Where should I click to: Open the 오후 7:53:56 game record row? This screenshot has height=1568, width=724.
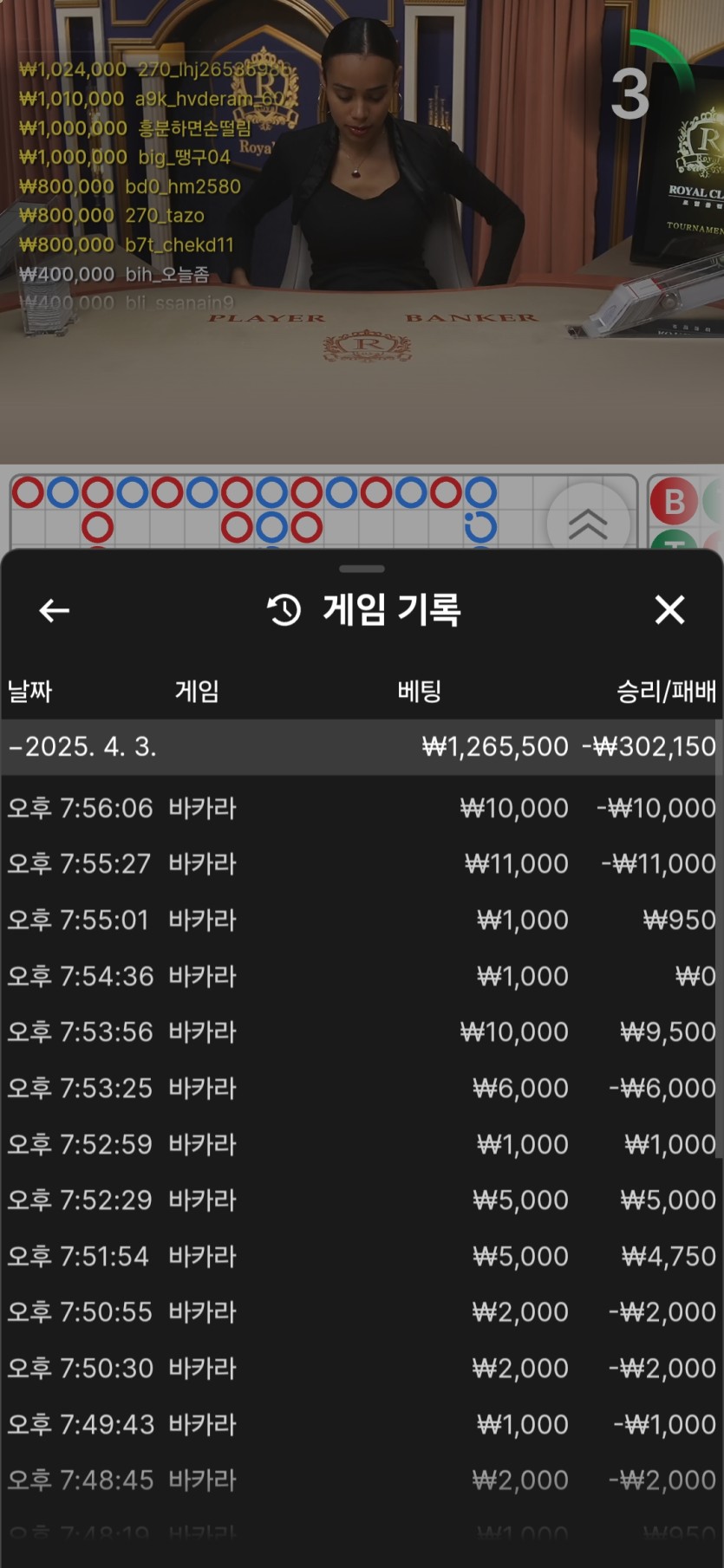pos(361,1031)
